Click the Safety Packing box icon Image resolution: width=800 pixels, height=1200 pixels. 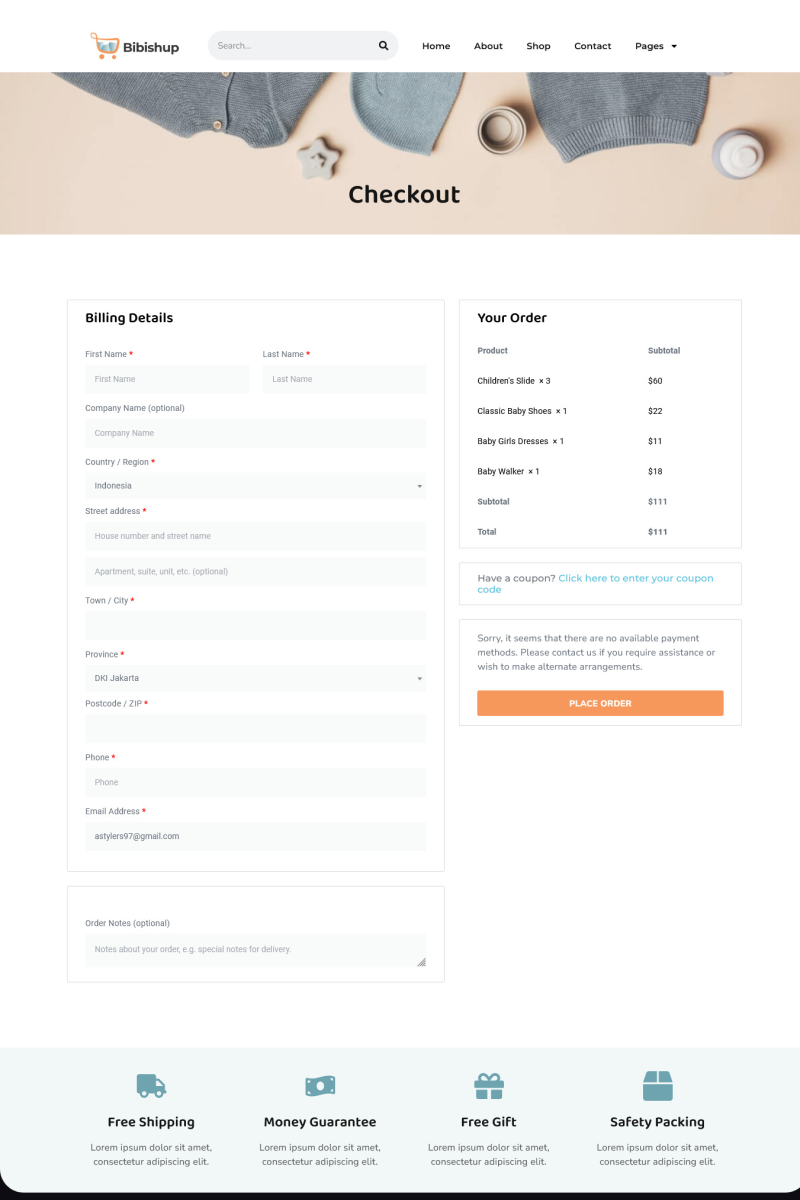(x=657, y=1085)
